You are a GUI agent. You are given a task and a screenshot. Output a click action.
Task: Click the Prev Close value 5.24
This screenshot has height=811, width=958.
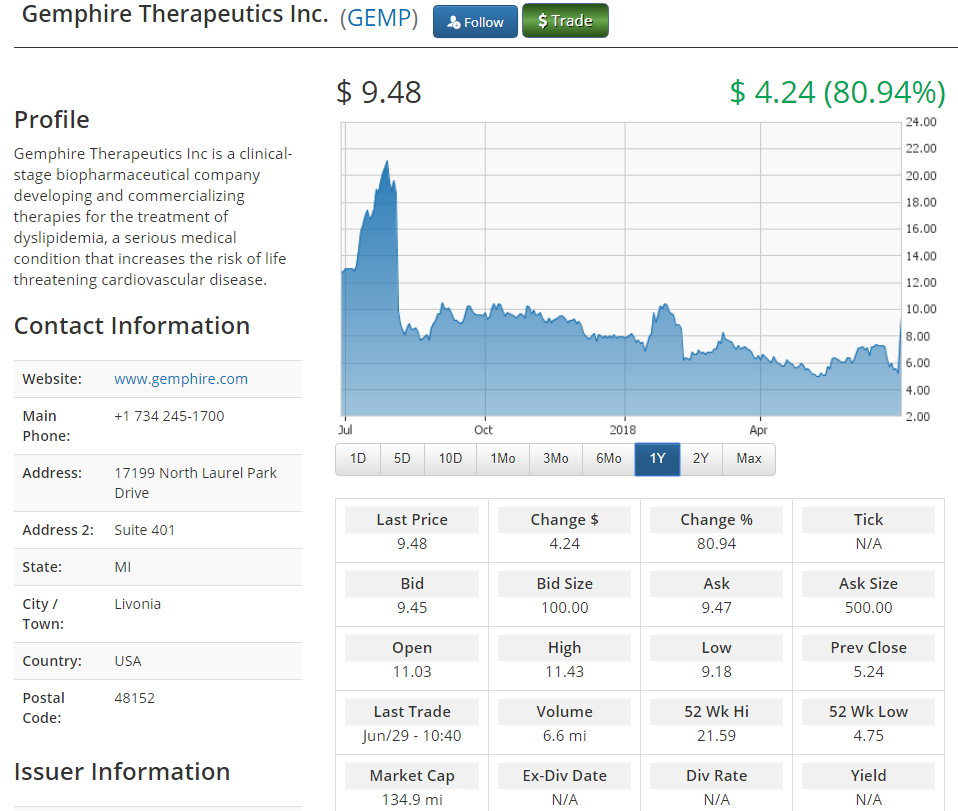pos(869,672)
